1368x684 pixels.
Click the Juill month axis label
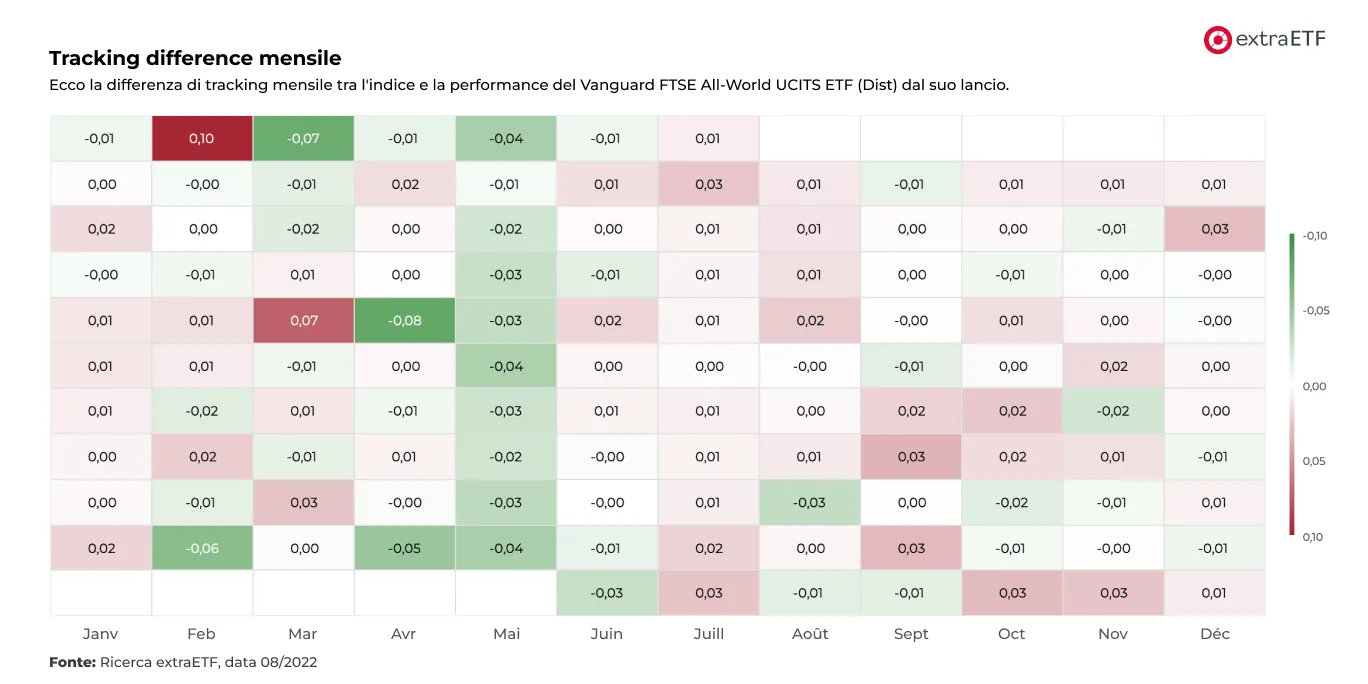(x=708, y=634)
